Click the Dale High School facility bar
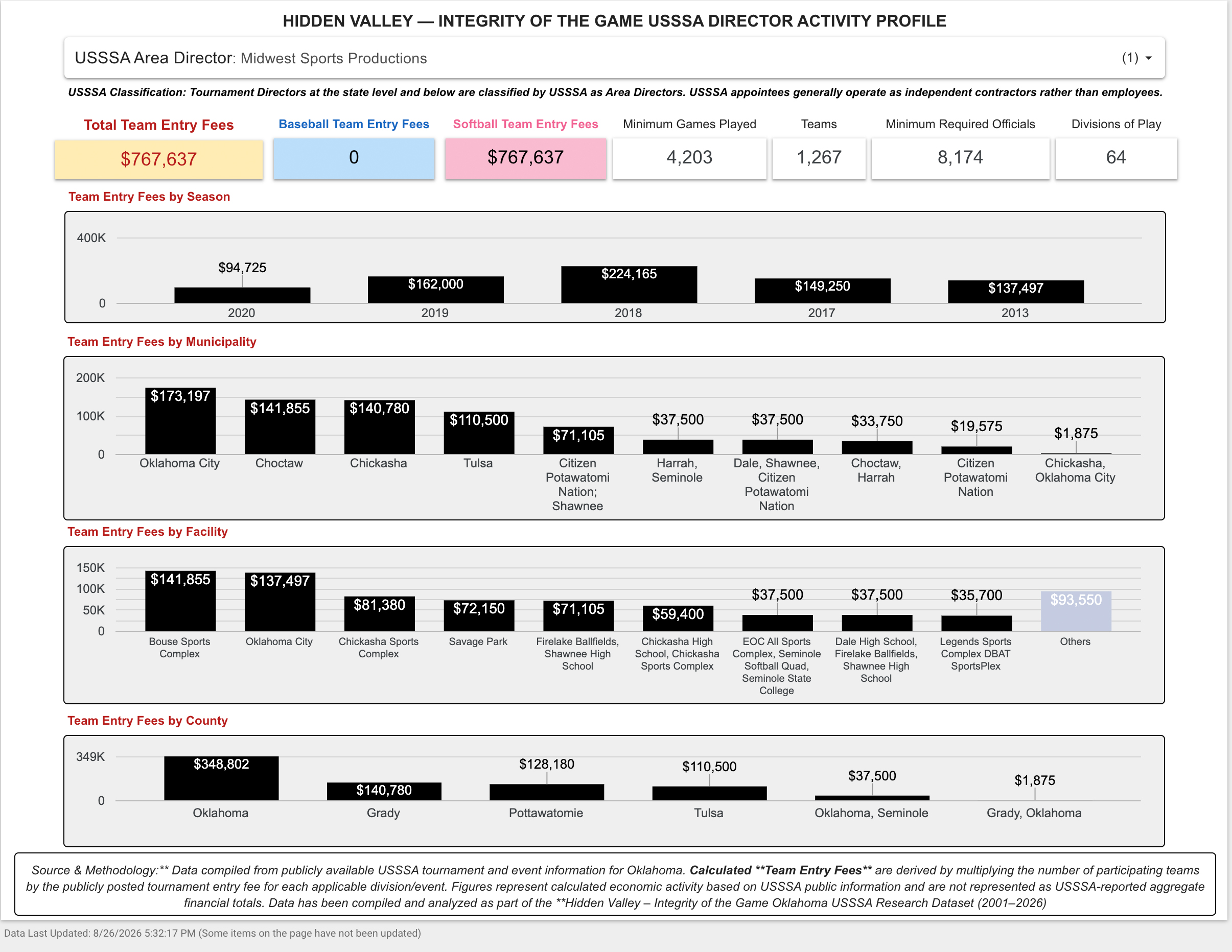 point(877,623)
